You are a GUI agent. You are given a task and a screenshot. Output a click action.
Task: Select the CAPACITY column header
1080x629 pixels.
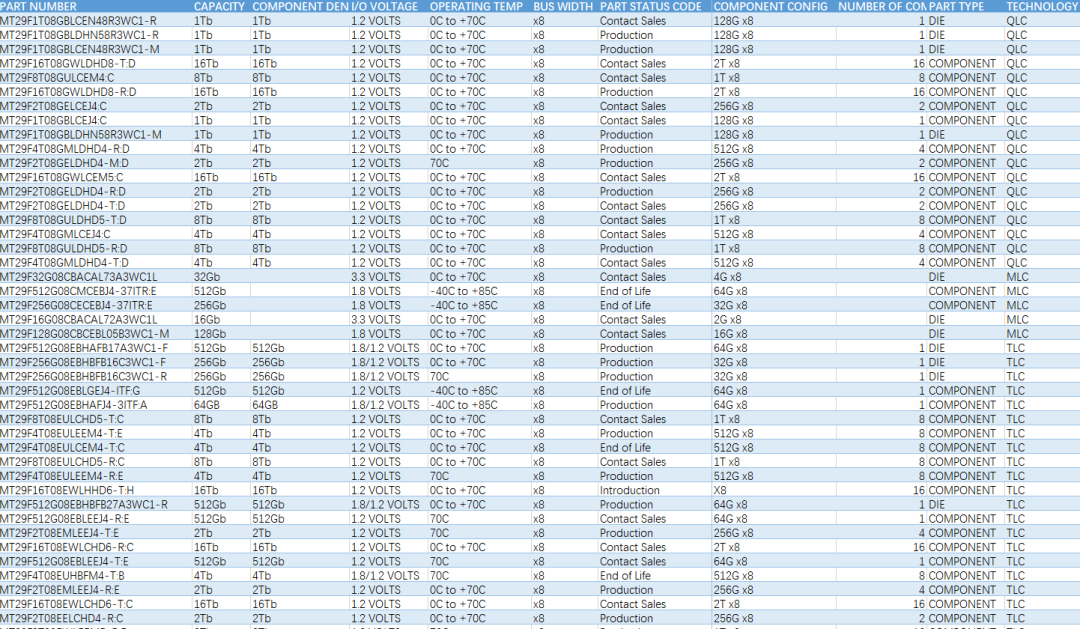(218, 6)
